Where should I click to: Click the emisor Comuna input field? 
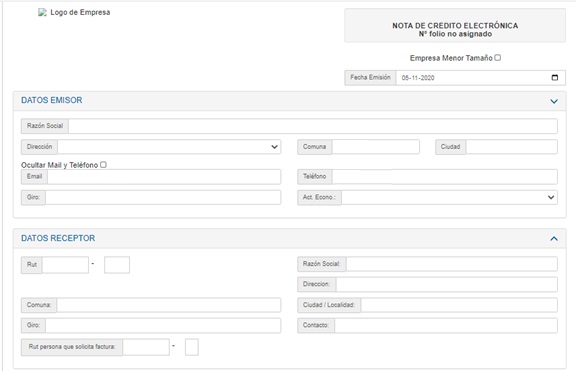pos(375,147)
